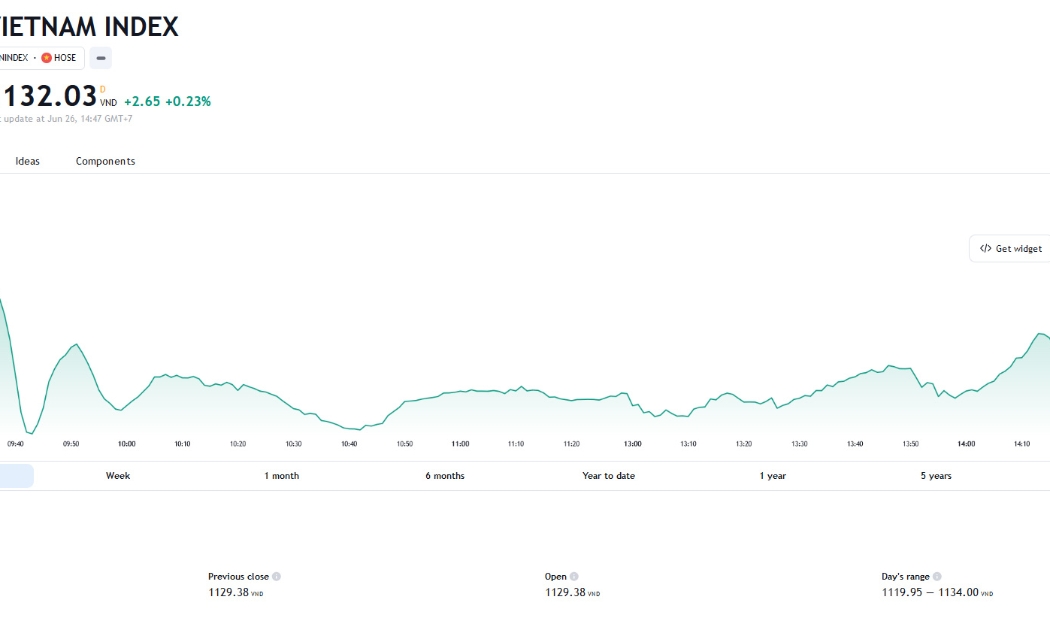
Task: Select the Year to date range
Action: pos(609,476)
